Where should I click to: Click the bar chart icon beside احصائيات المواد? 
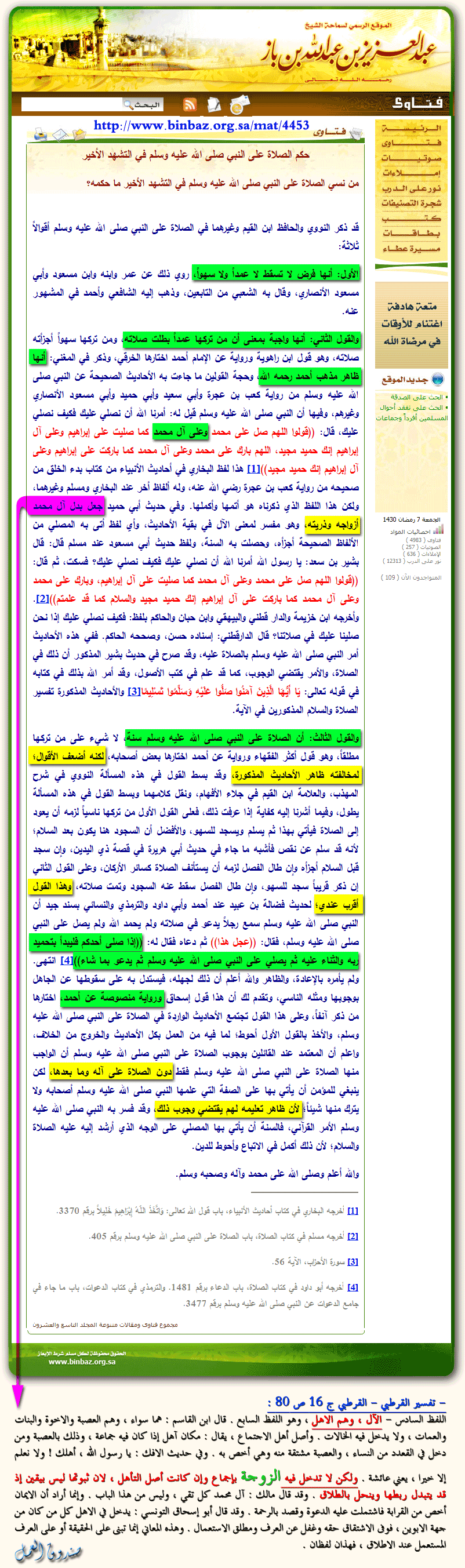point(438,530)
